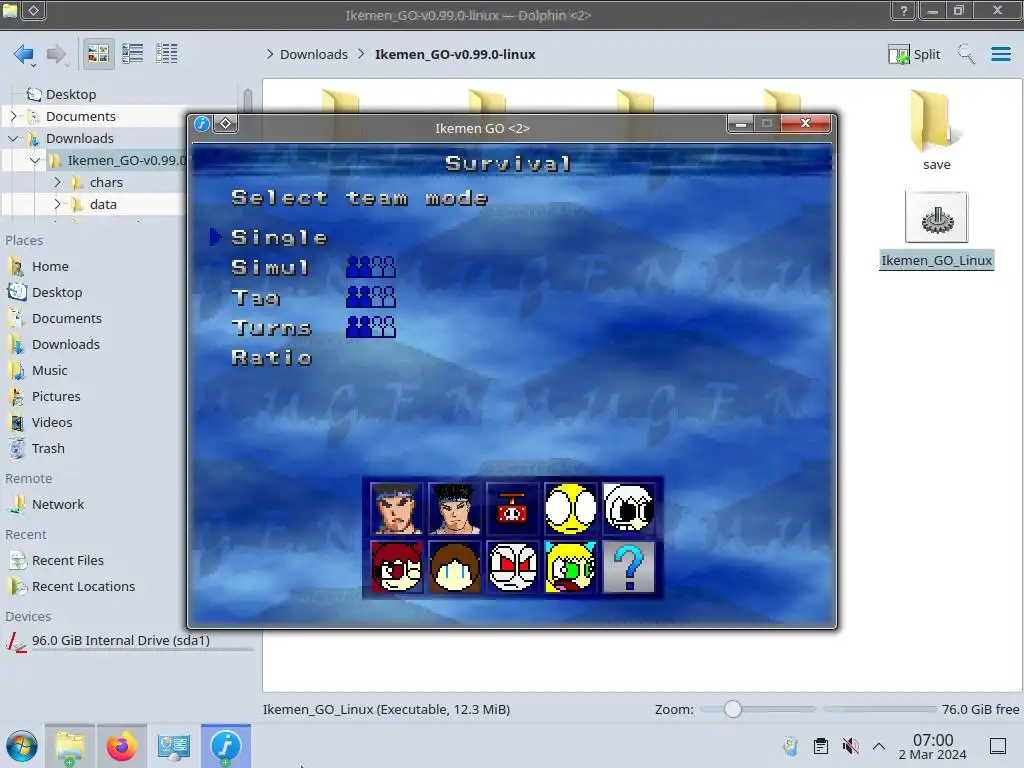Toggle Ikemen GO keep-on-all-desktops pin
The image size is (1024, 768).
tap(225, 123)
